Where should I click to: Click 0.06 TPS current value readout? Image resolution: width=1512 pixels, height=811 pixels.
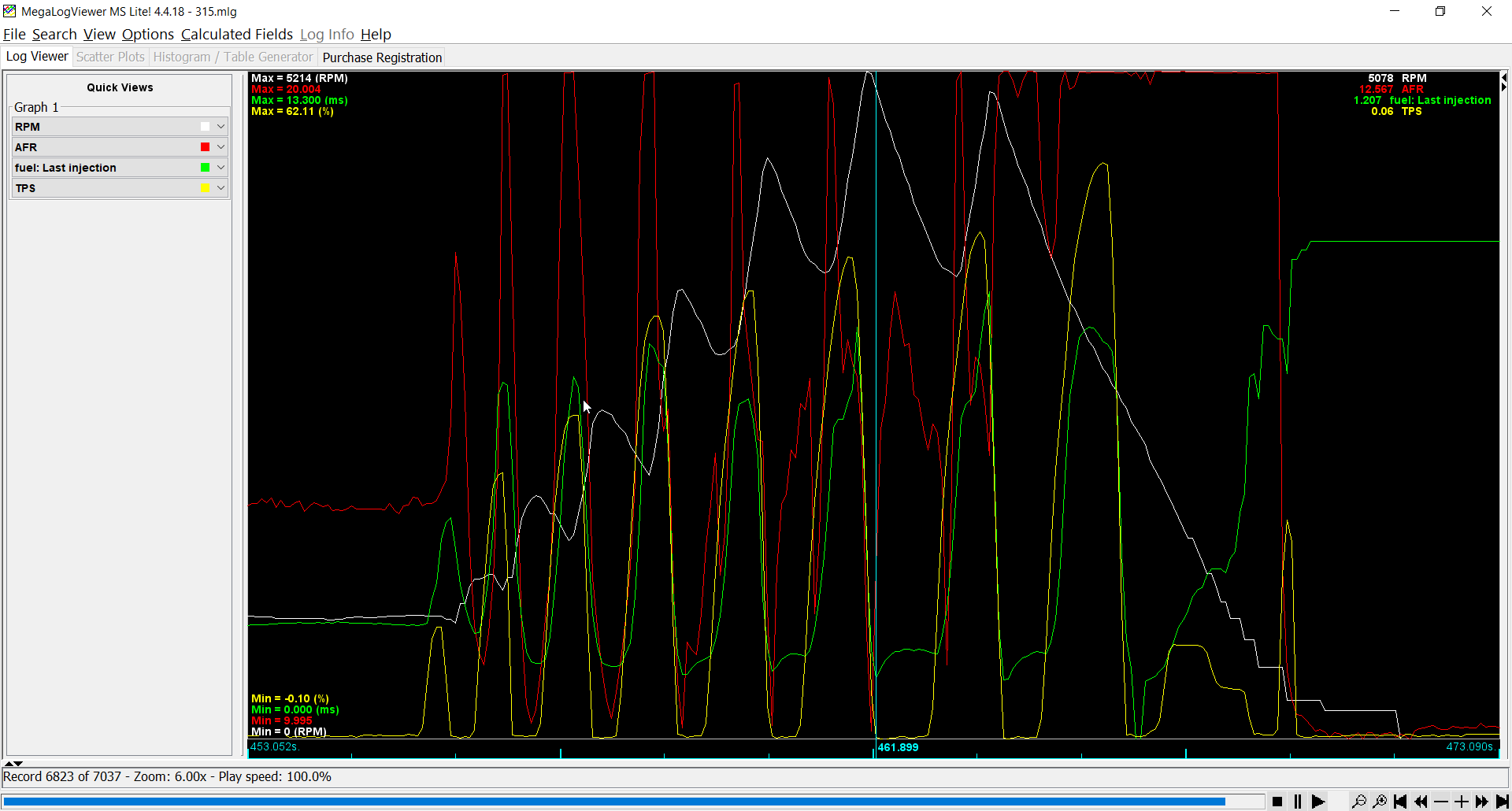tap(1396, 111)
